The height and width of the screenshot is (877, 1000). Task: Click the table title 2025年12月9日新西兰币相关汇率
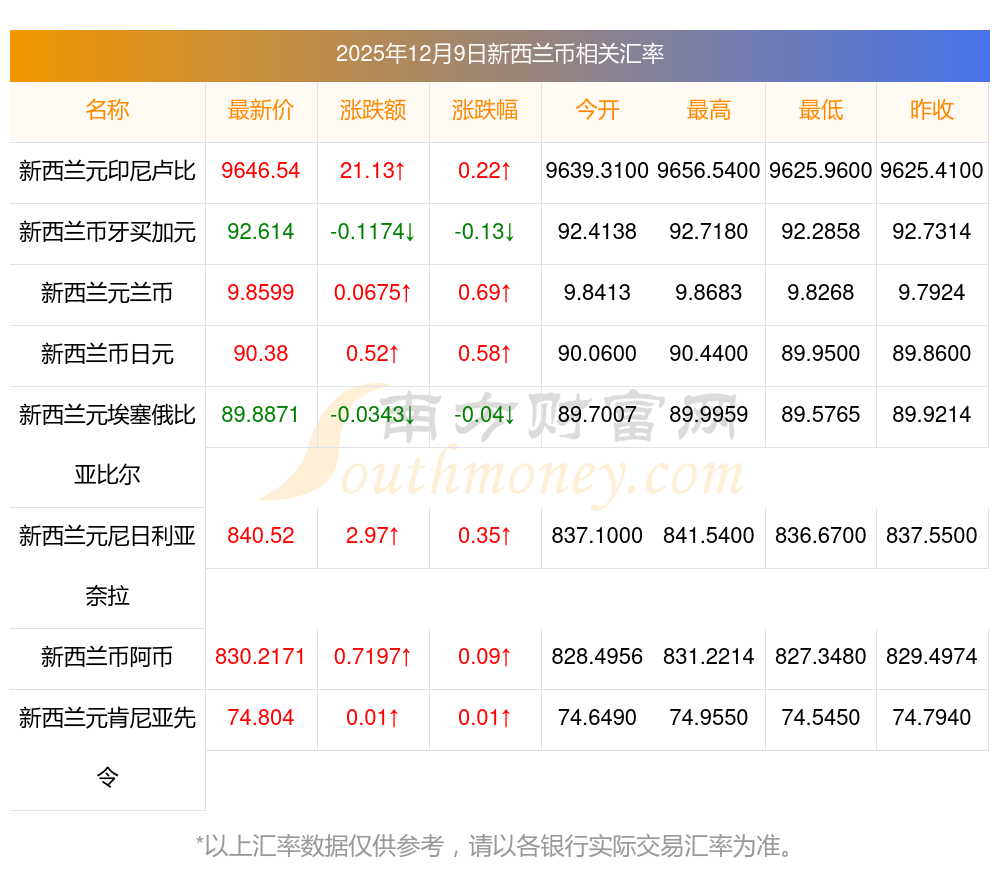pos(499,54)
